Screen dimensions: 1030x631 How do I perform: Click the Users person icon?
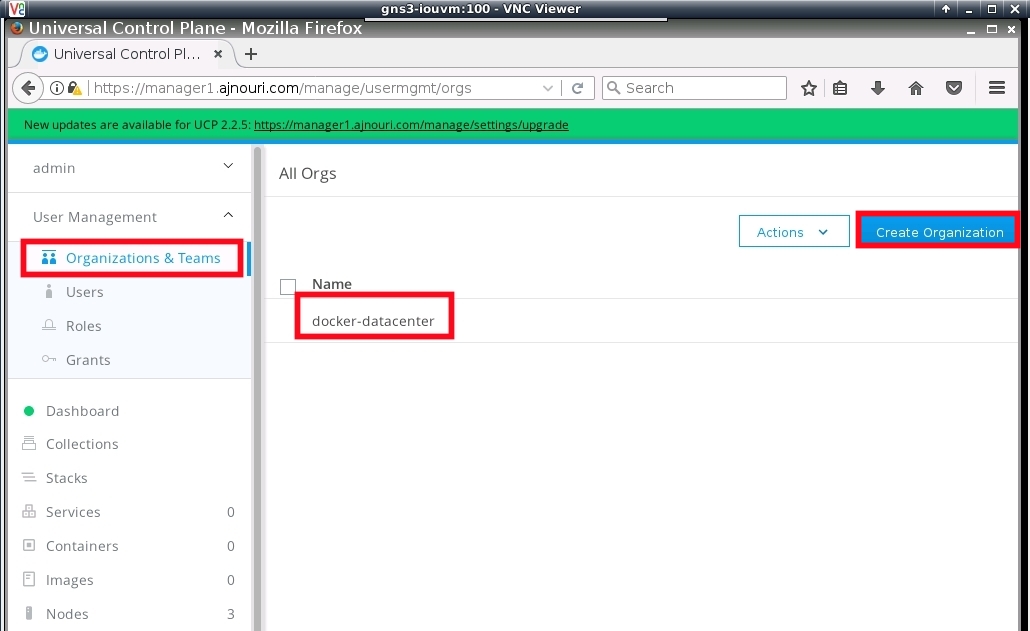pyautogui.click(x=49, y=292)
